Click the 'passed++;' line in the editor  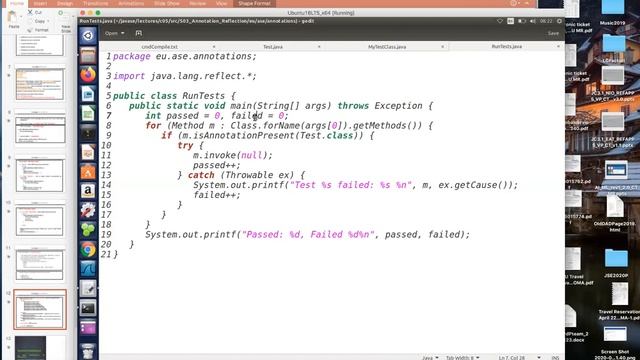pos(217,165)
